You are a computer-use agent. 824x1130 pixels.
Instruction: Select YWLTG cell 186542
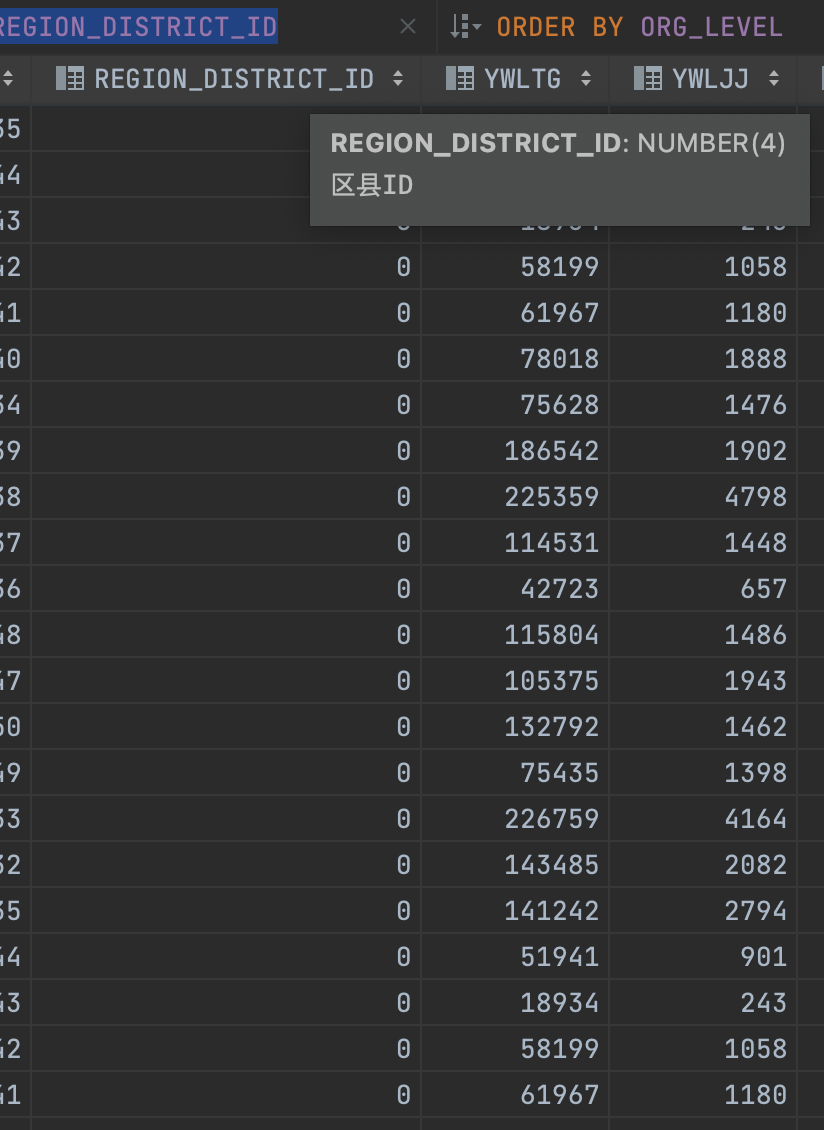tap(515, 450)
